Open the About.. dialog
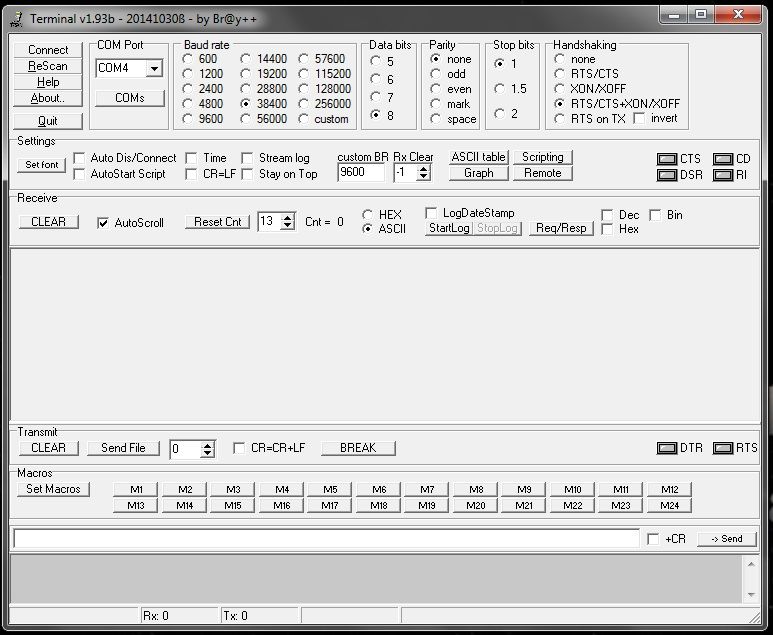Screen dimensions: 773x635 pos(48,98)
